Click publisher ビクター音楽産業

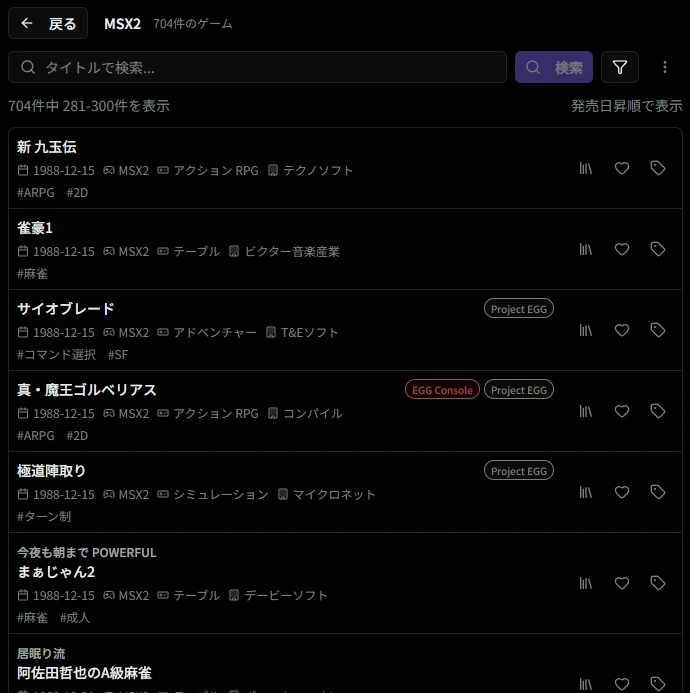292,251
